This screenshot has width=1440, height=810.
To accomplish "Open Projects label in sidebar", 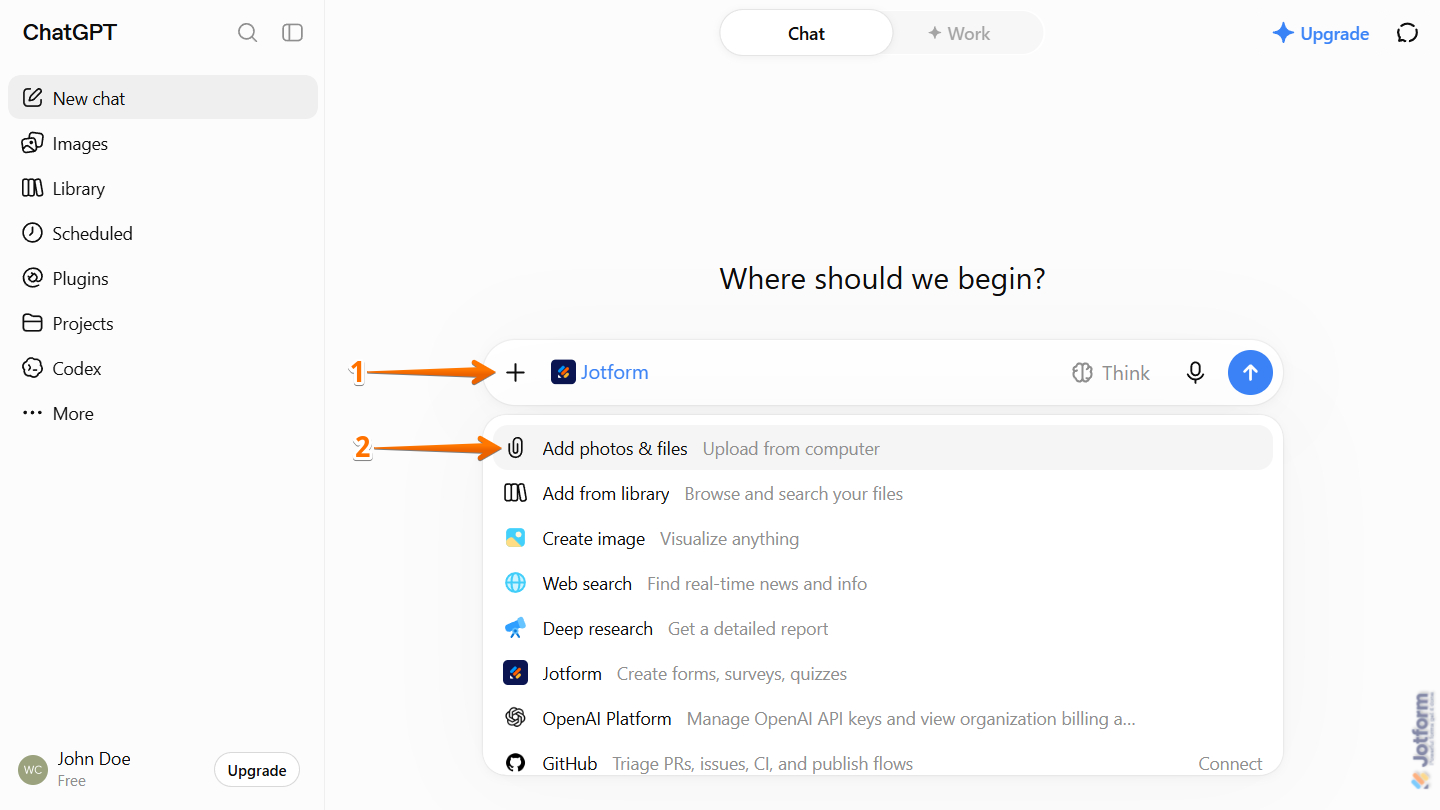I will (83, 323).
